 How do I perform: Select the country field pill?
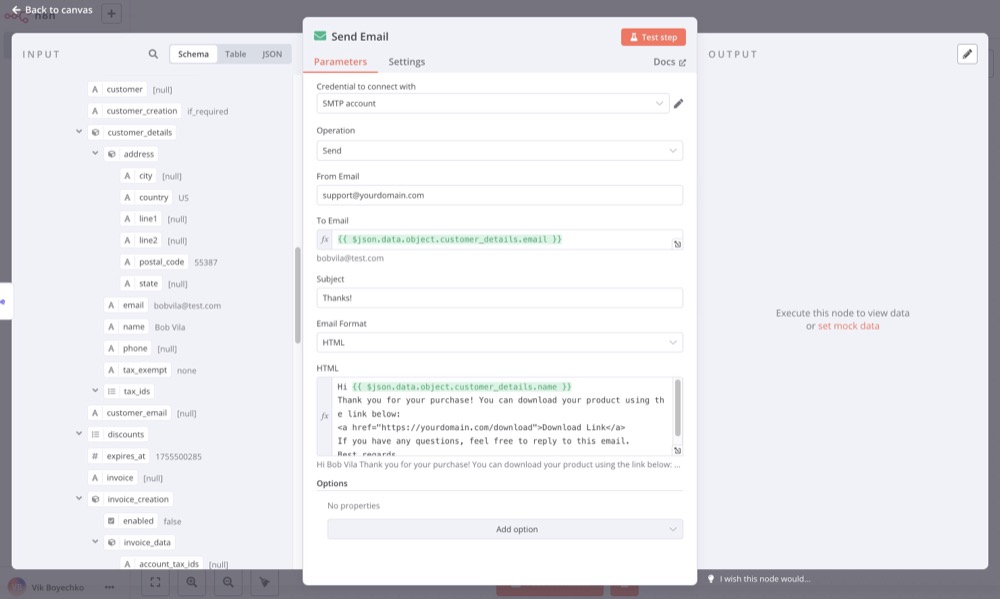click(x=146, y=197)
